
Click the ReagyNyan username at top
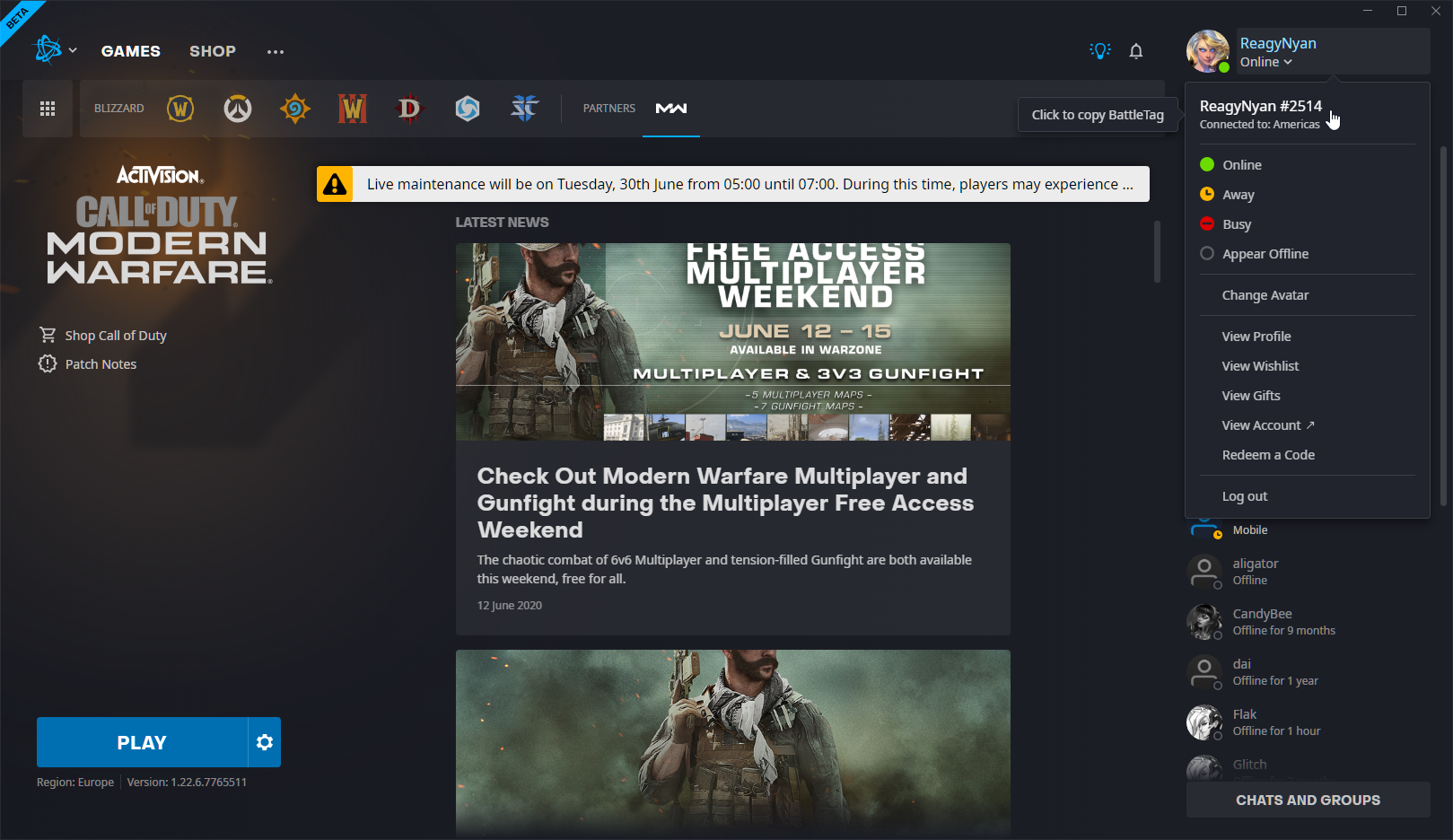pyautogui.click(x=1278, y=43)
